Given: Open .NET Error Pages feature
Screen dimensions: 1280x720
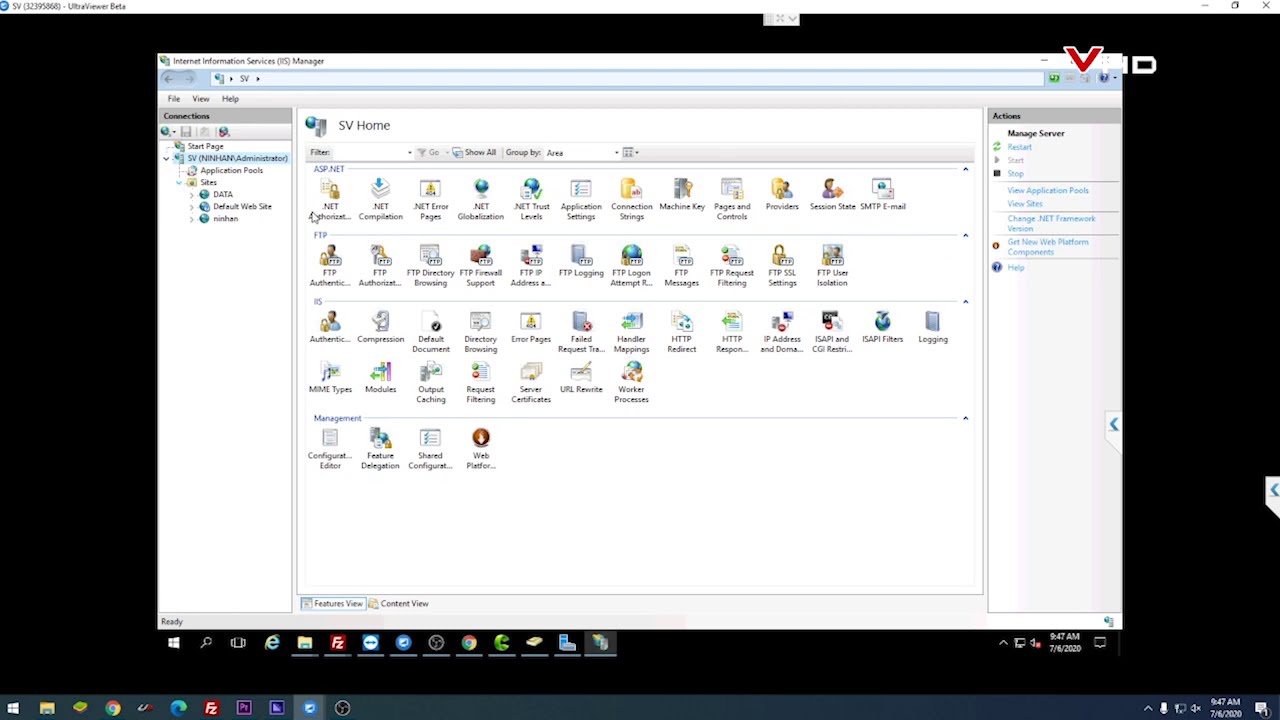Looking at the screenshot, I should (430, 199).
